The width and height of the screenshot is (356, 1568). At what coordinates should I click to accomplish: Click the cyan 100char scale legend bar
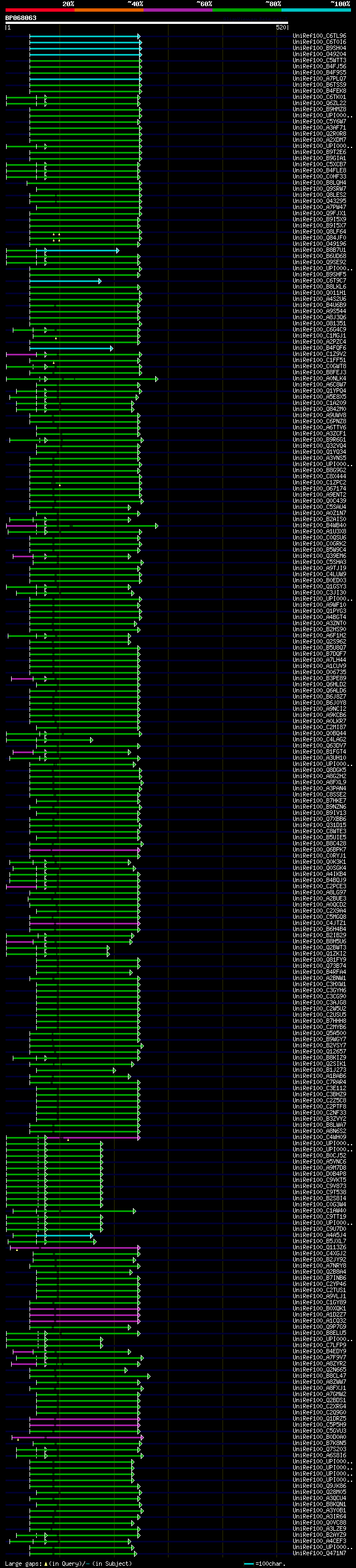pos(248,1564)
